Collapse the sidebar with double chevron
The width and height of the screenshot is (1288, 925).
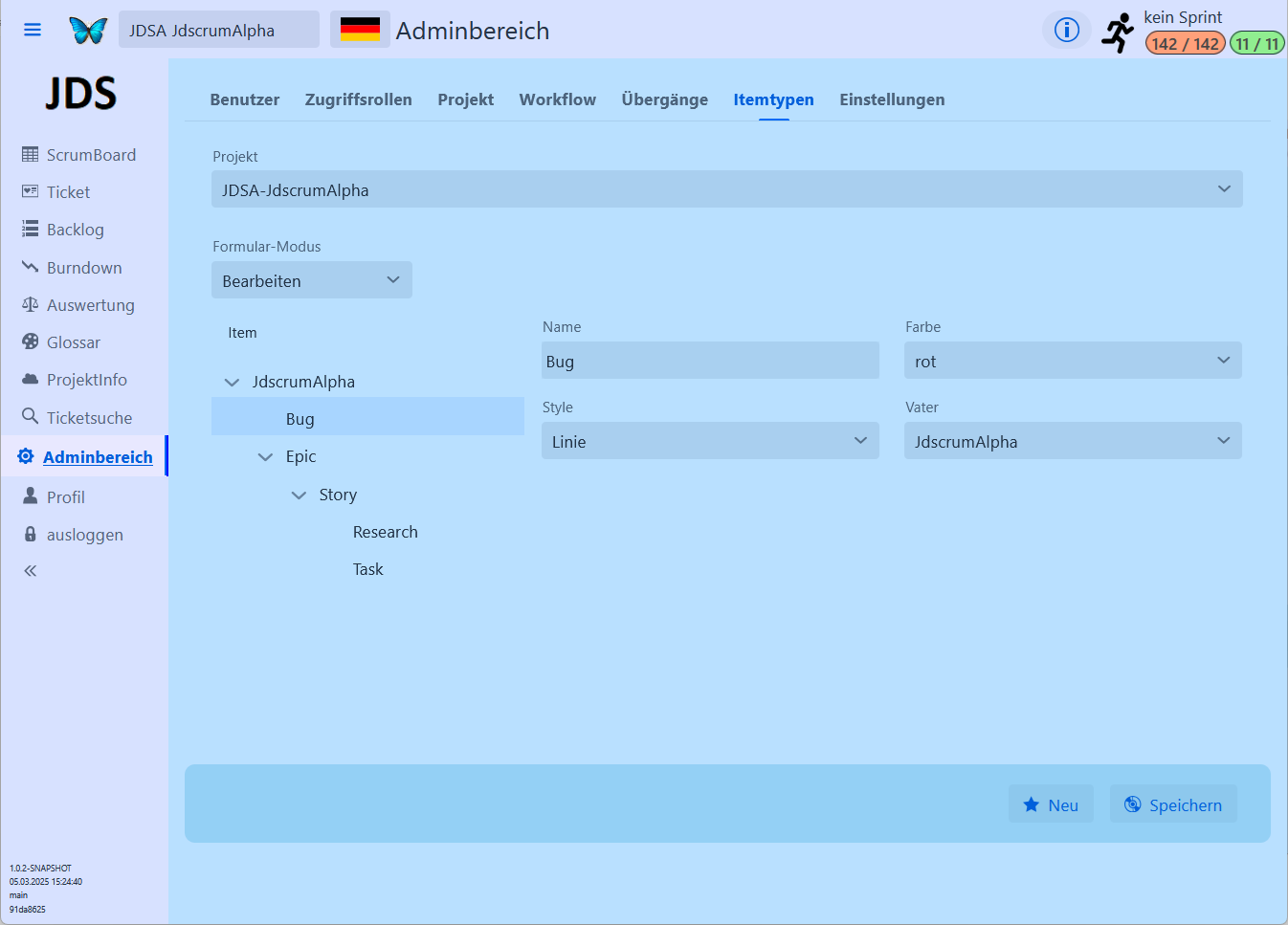click(31, 571)
